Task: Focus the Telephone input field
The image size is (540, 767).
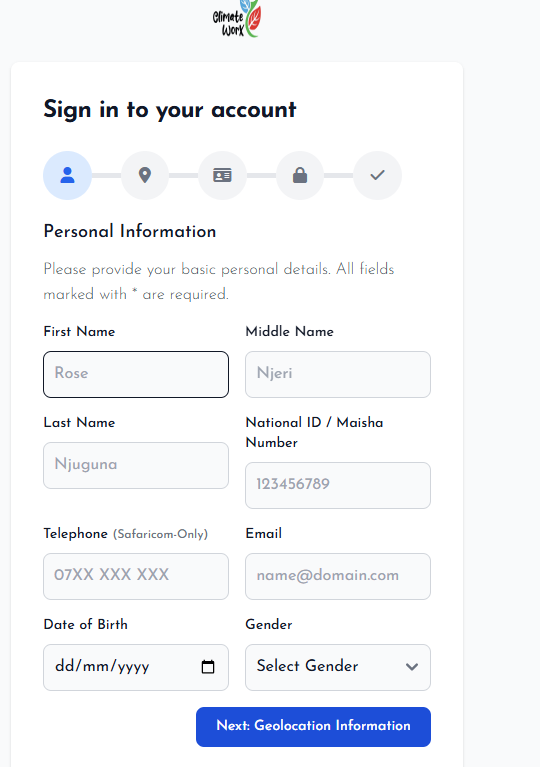Action: pyautogui.click(x=136, y=576)
